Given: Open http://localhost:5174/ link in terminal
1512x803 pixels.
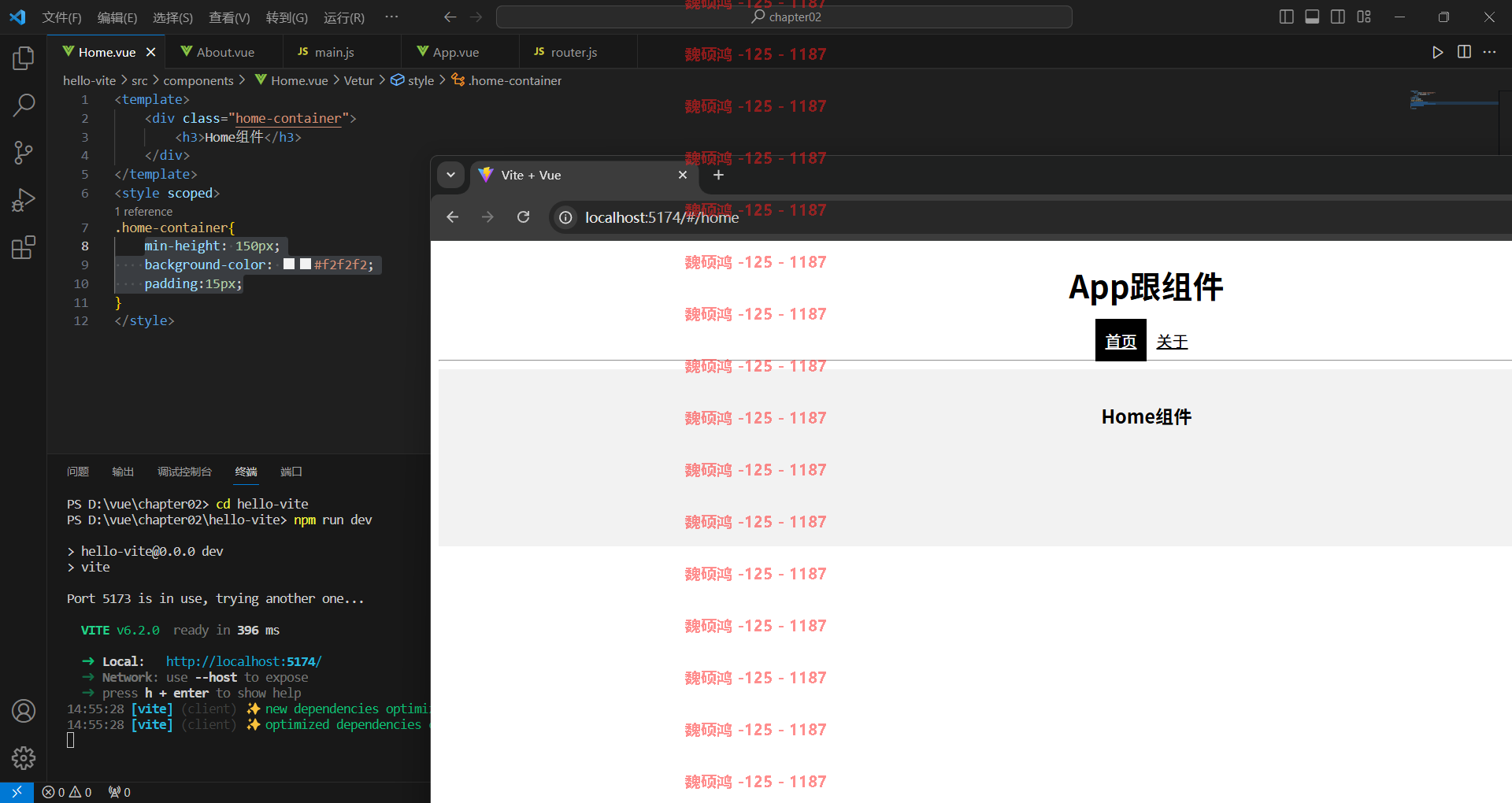Looking at the screenshot, I should [243, 661].
